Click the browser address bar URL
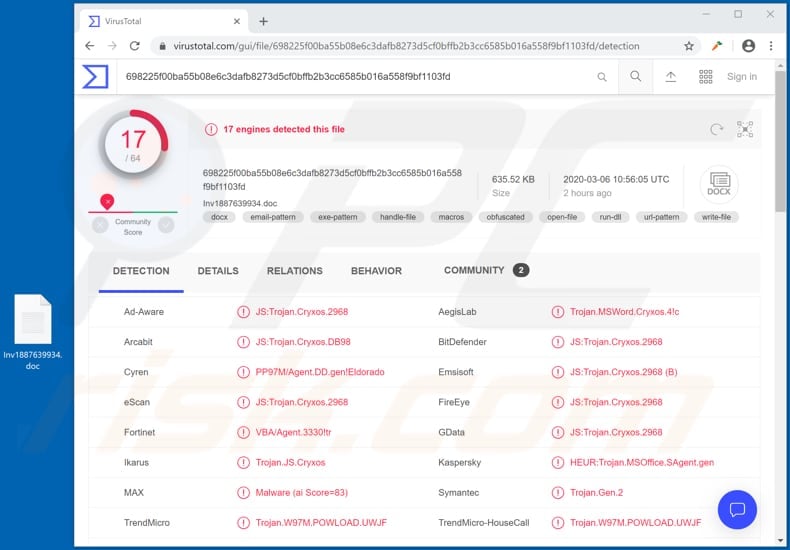 tap(406, 46)
